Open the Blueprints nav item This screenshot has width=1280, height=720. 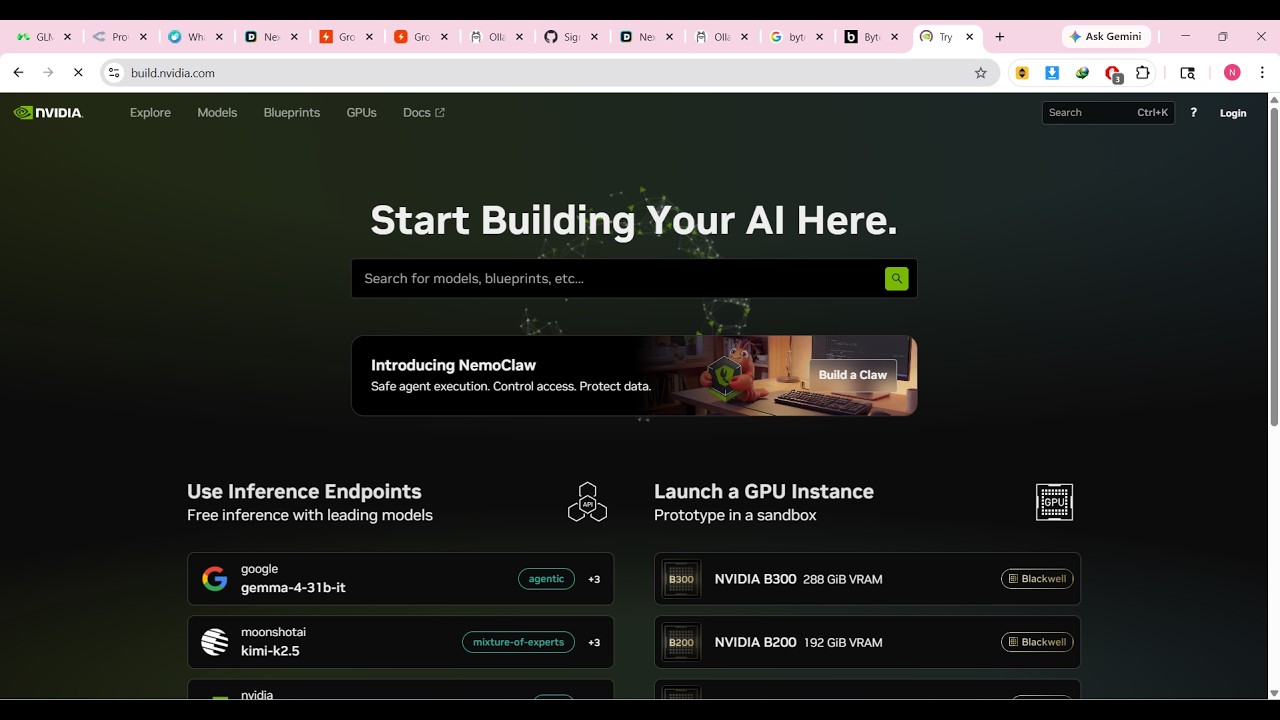(x=292, y=113)
